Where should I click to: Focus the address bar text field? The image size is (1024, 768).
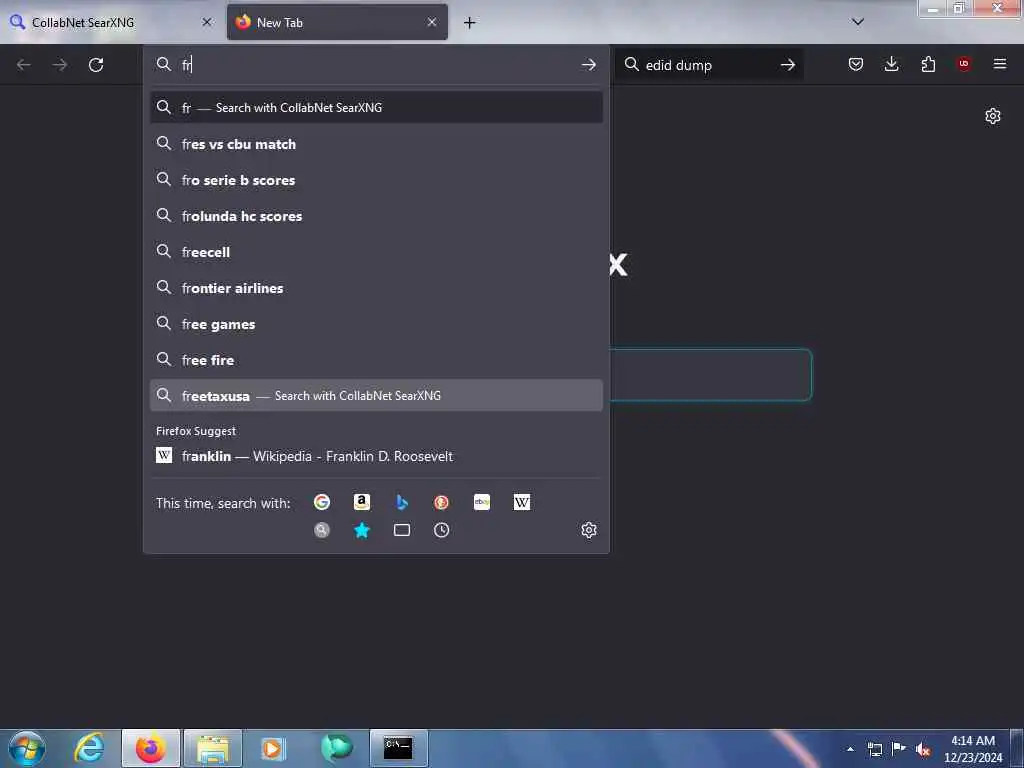[x=376, y=65]
